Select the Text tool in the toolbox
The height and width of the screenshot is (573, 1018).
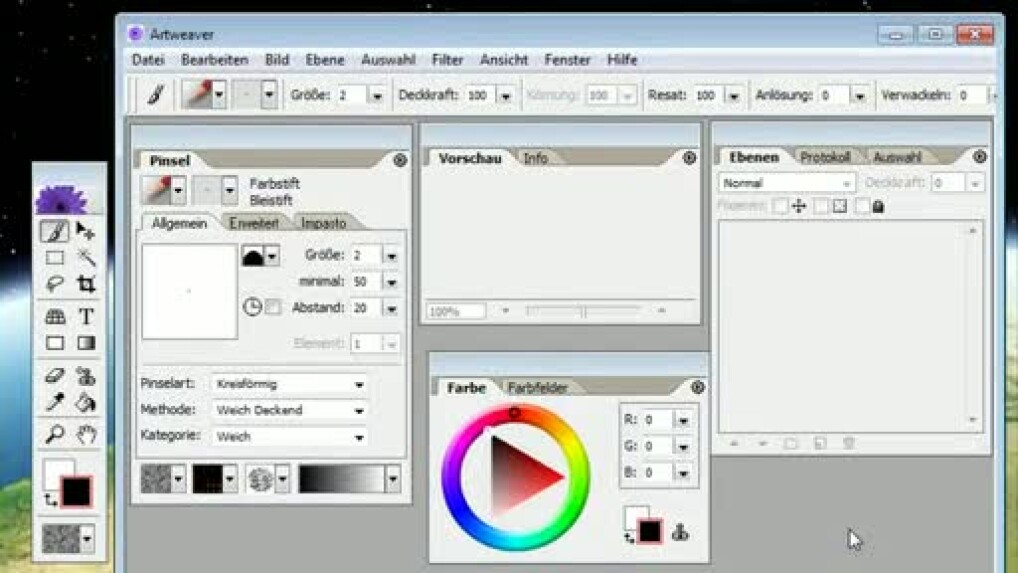tap(87, 317)
